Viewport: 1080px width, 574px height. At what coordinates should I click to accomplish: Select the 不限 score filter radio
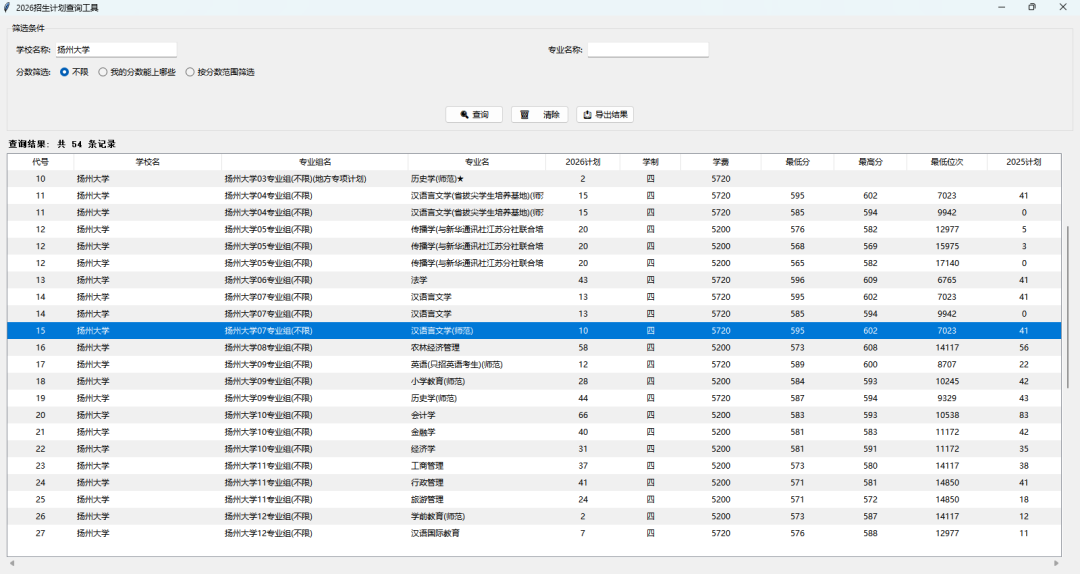tap(74, 72)
